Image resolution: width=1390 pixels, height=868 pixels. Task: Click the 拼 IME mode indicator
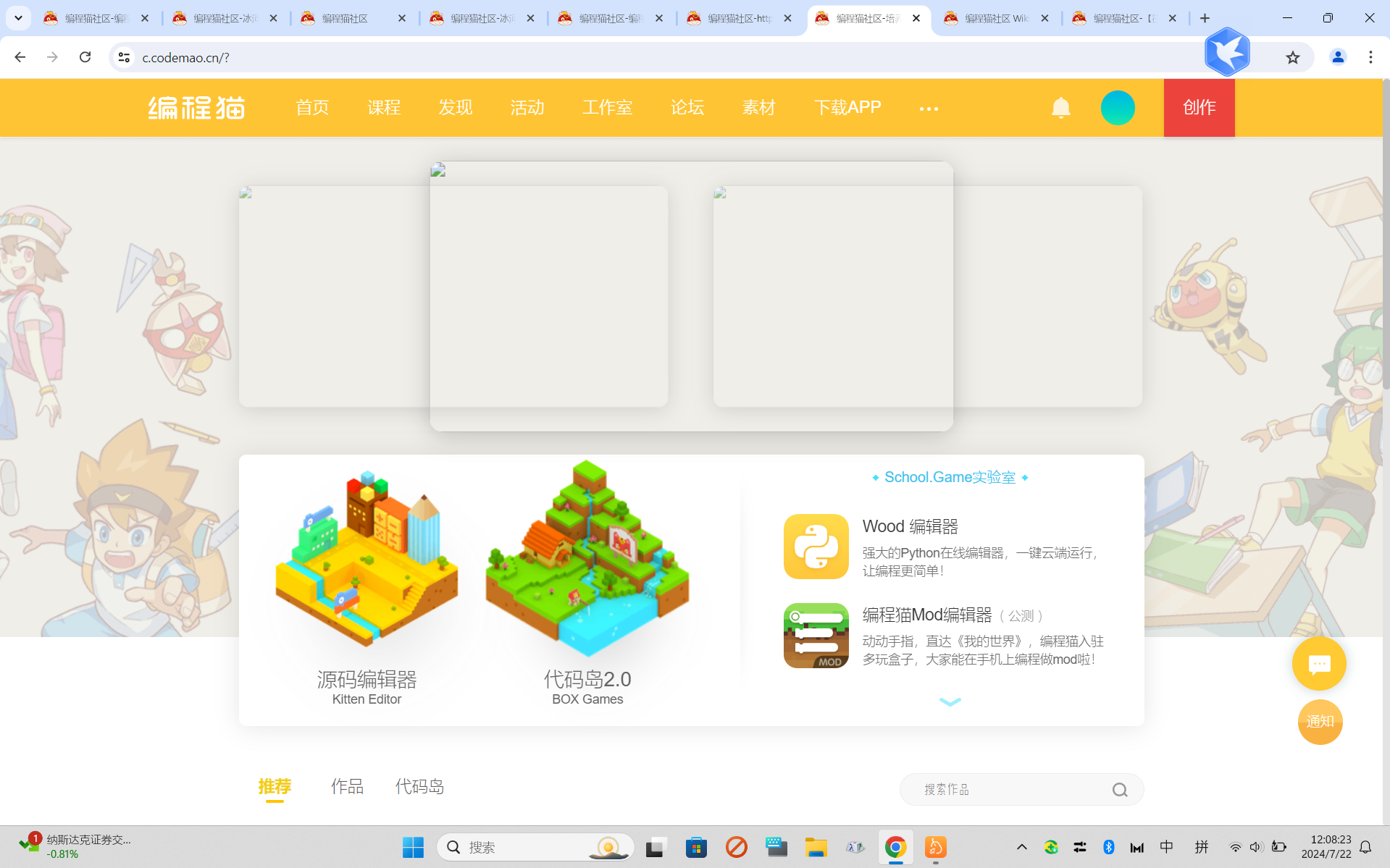point(1202,847)
